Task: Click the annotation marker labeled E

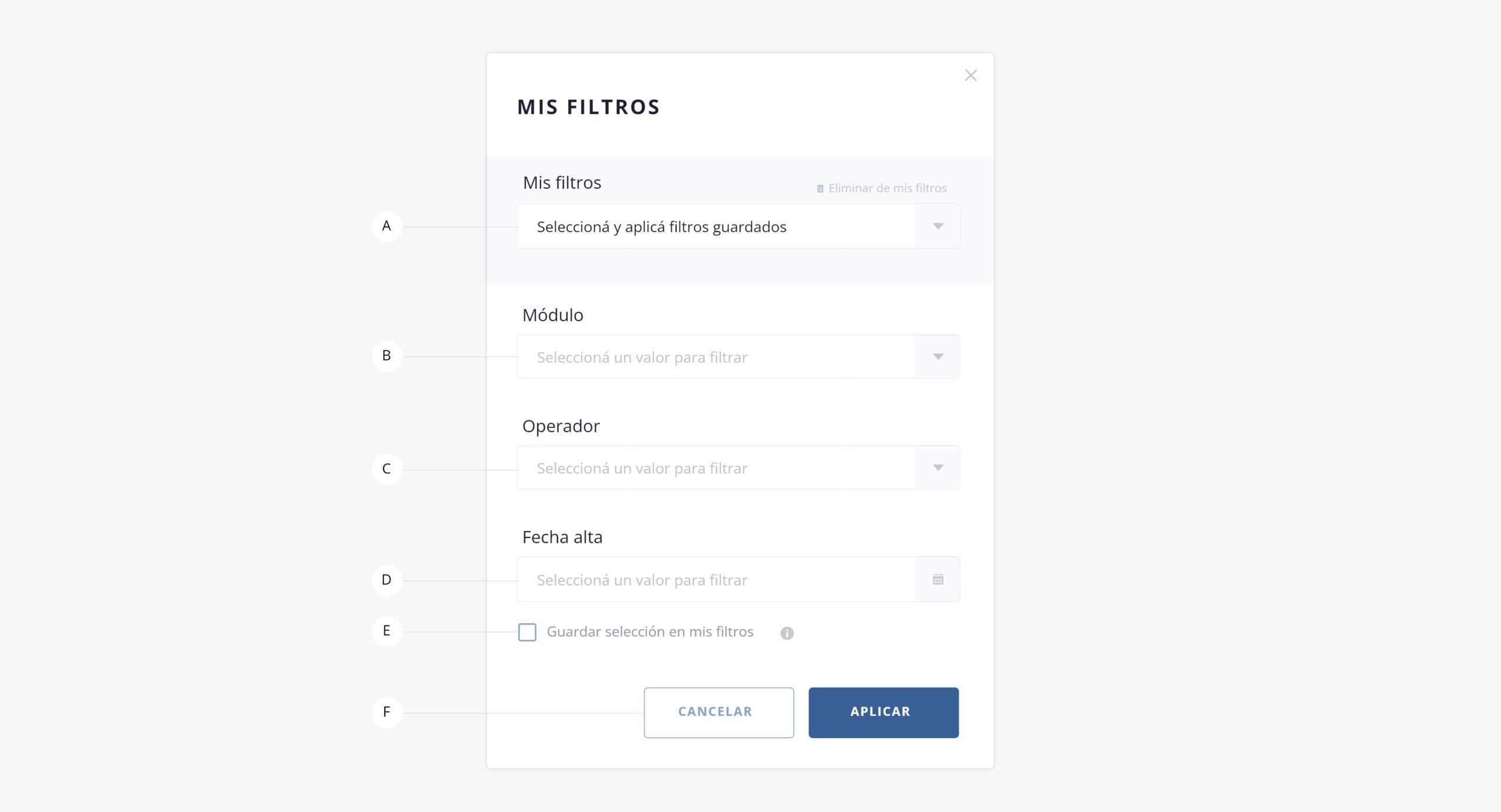Action: point(387,631)
